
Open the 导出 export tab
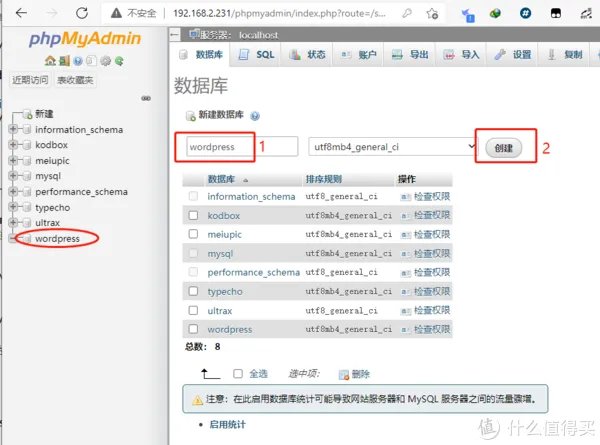[410, 55]
